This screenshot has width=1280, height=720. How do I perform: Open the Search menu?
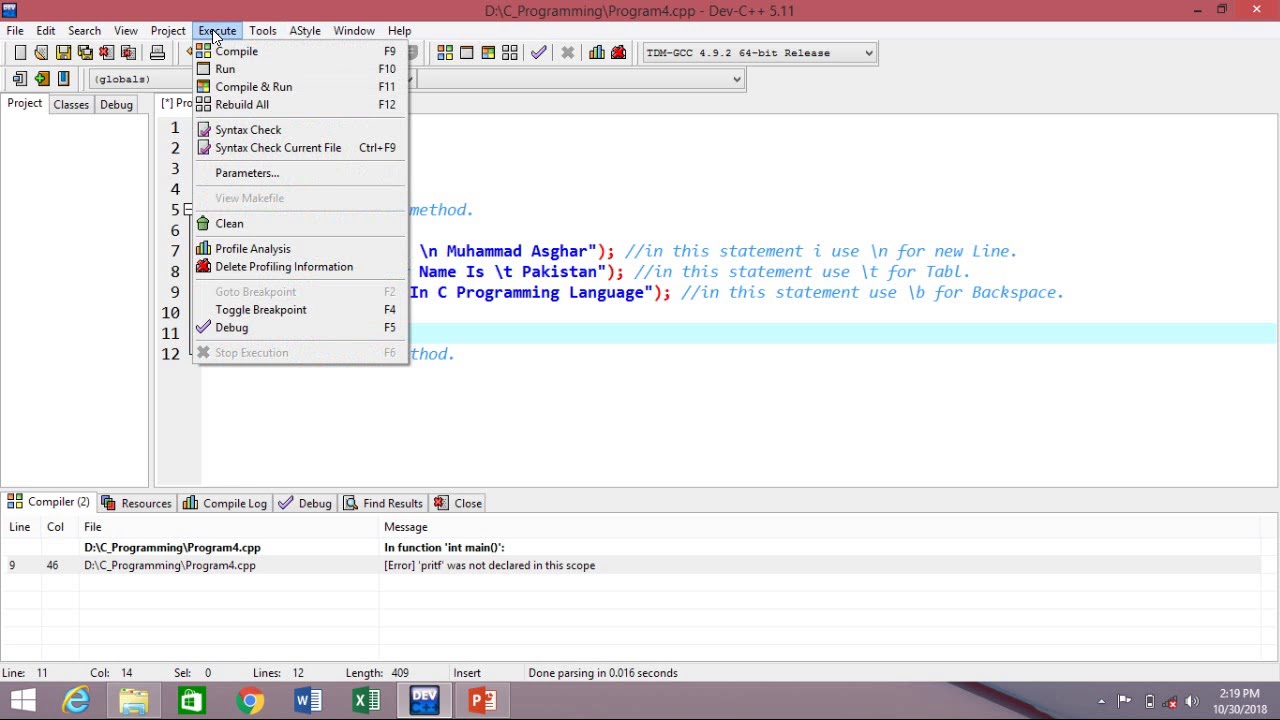click(x=84, y=31)
